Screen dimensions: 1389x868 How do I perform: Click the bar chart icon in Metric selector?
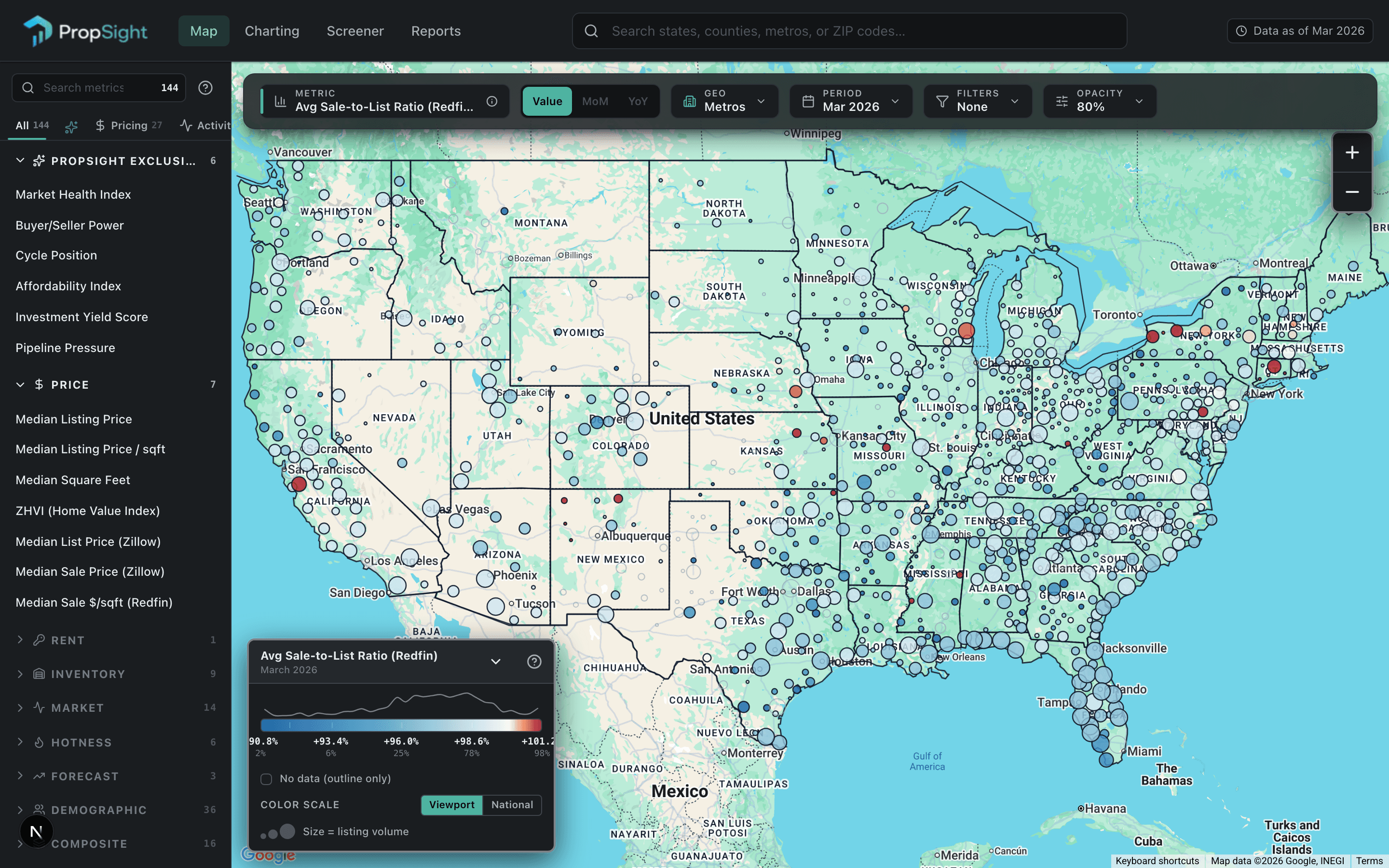pos(280,101)
